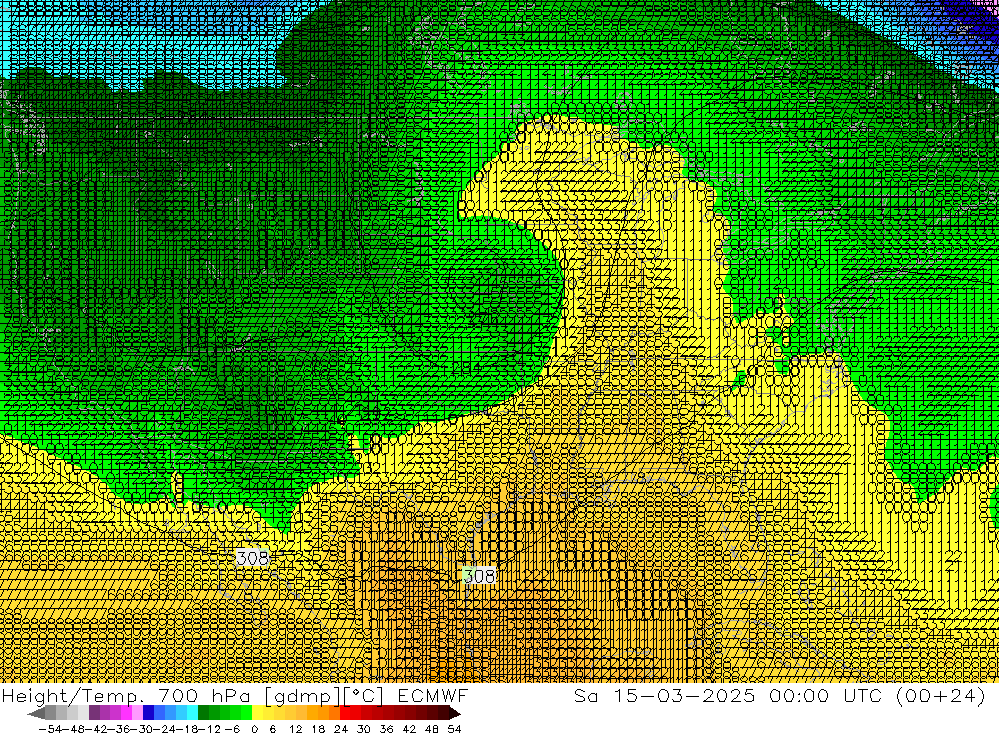Click the '-54' legend value
Screen dimensions: 1000x733
(50, 729)
